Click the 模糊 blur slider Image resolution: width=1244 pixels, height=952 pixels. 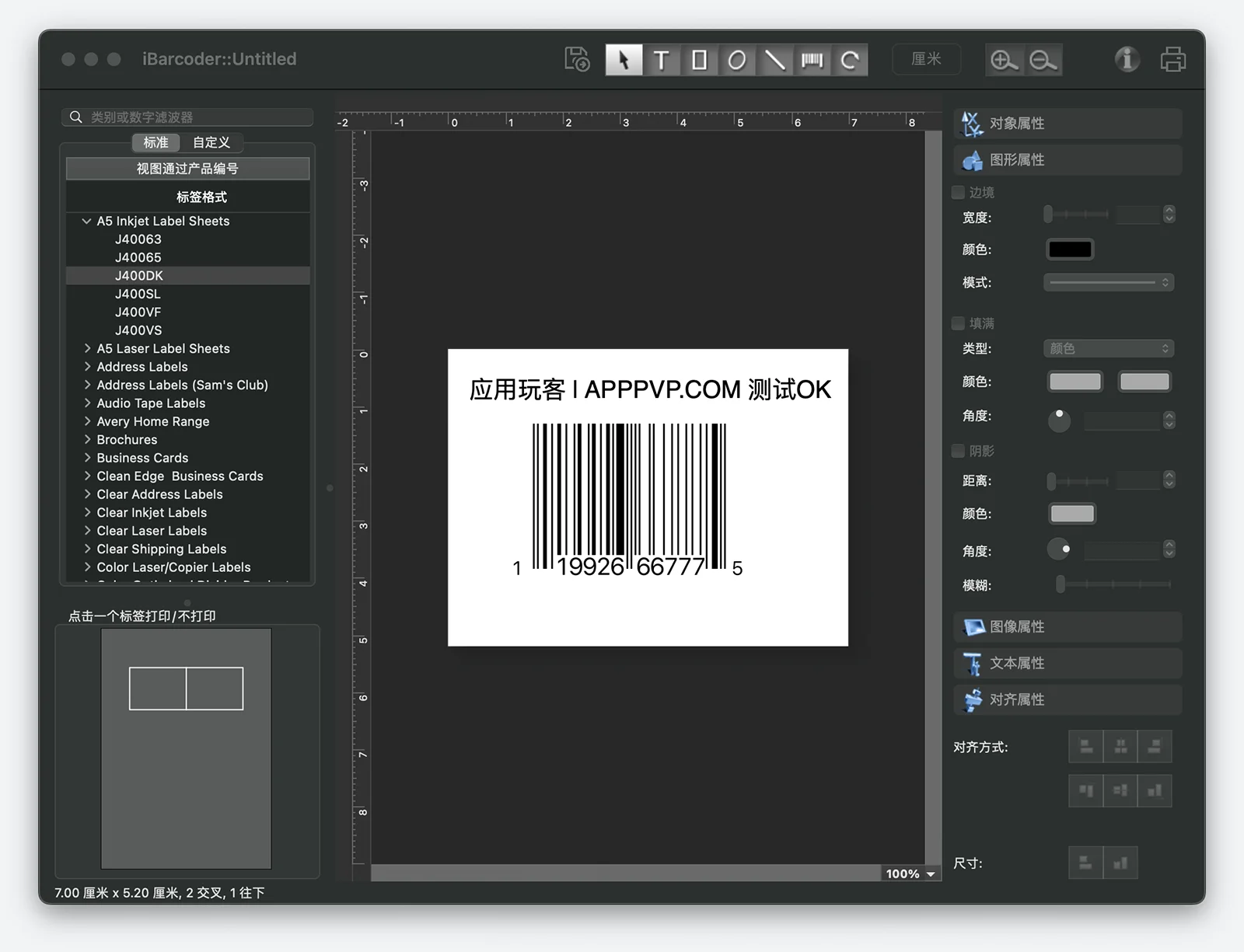tap(1113, 584)
